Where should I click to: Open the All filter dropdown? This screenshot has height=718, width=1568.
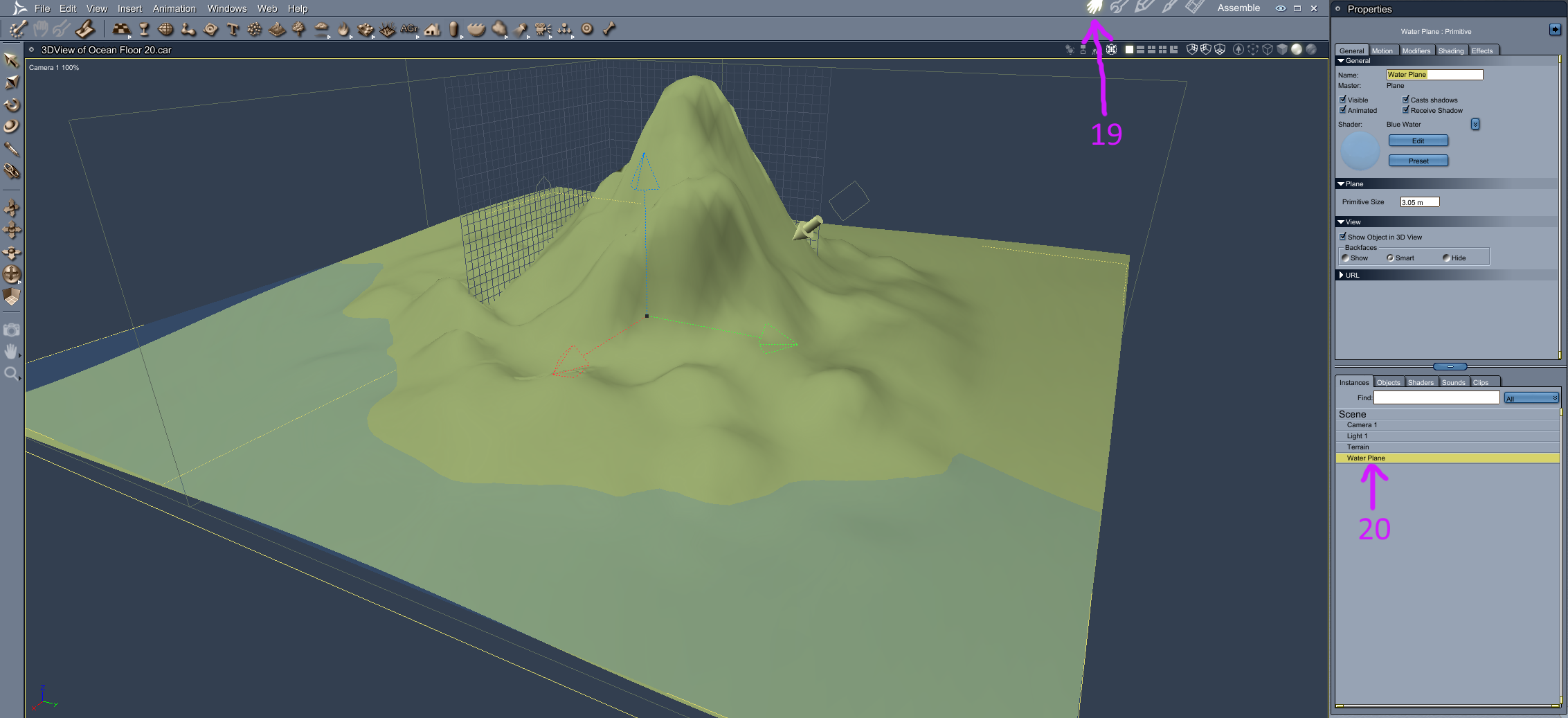point(1531,398)
